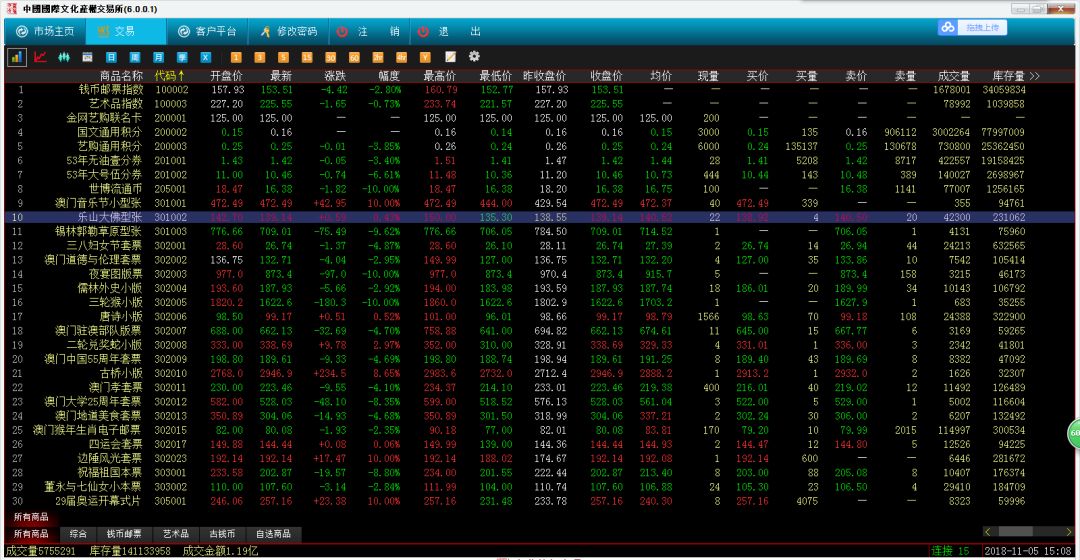Select the monthly (月) period icon
Viewport: 1080px width, 560px height.
pos(158,57)
